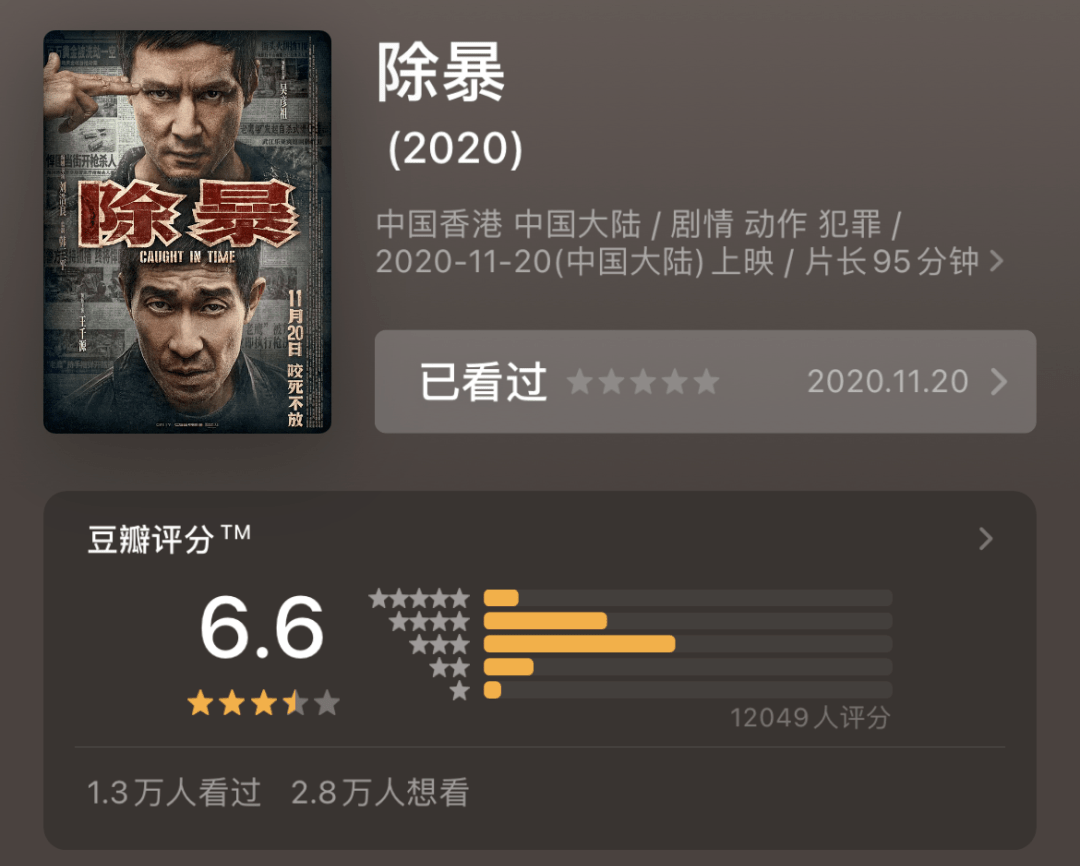Tap the 1.3万人看过 link
The height and width of the screenshot is (866, 1080).
click(x=170, y=795)
